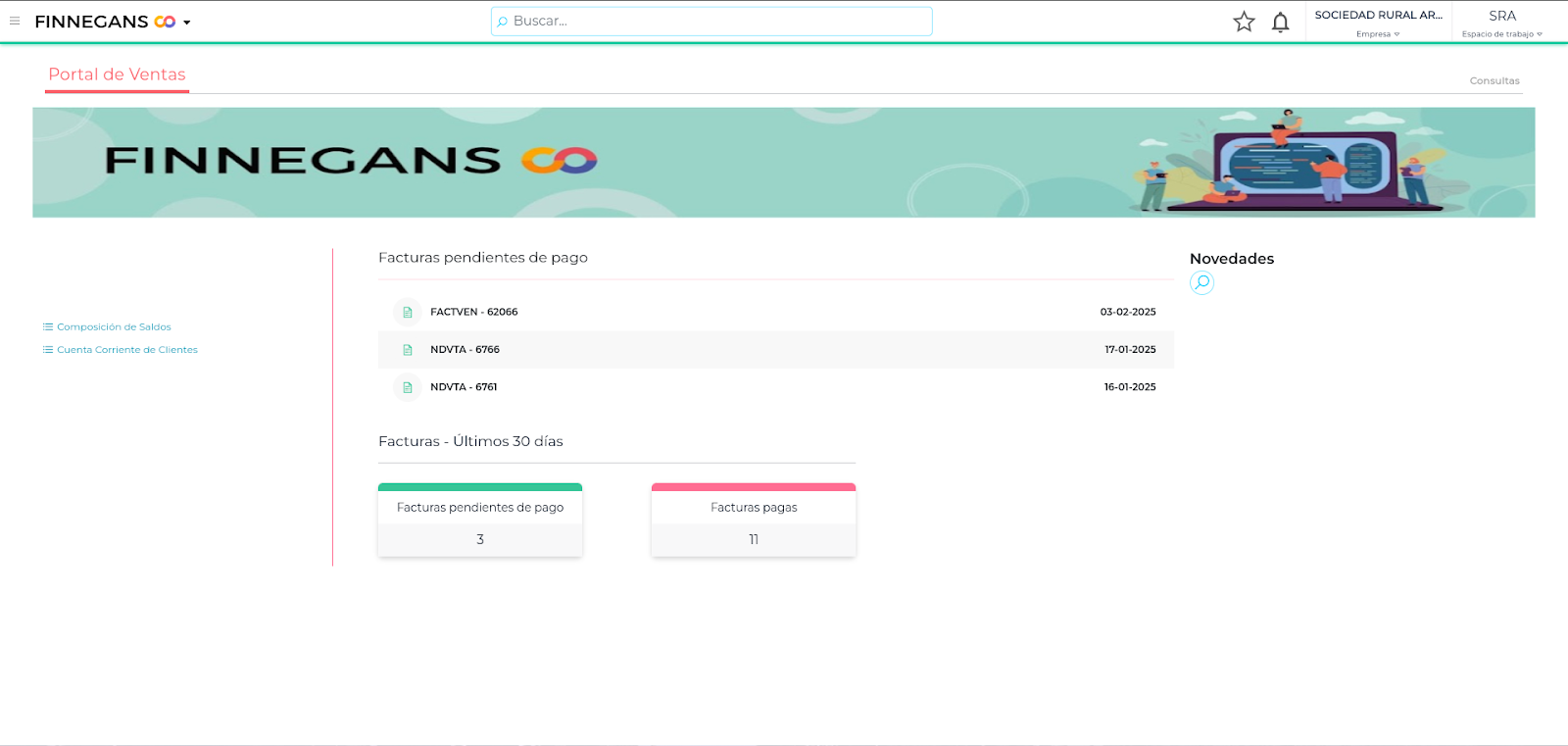The width and height of the screenshot is (1568, 746).
Task: Click the date 03-02-2025
Action: 1128,312
